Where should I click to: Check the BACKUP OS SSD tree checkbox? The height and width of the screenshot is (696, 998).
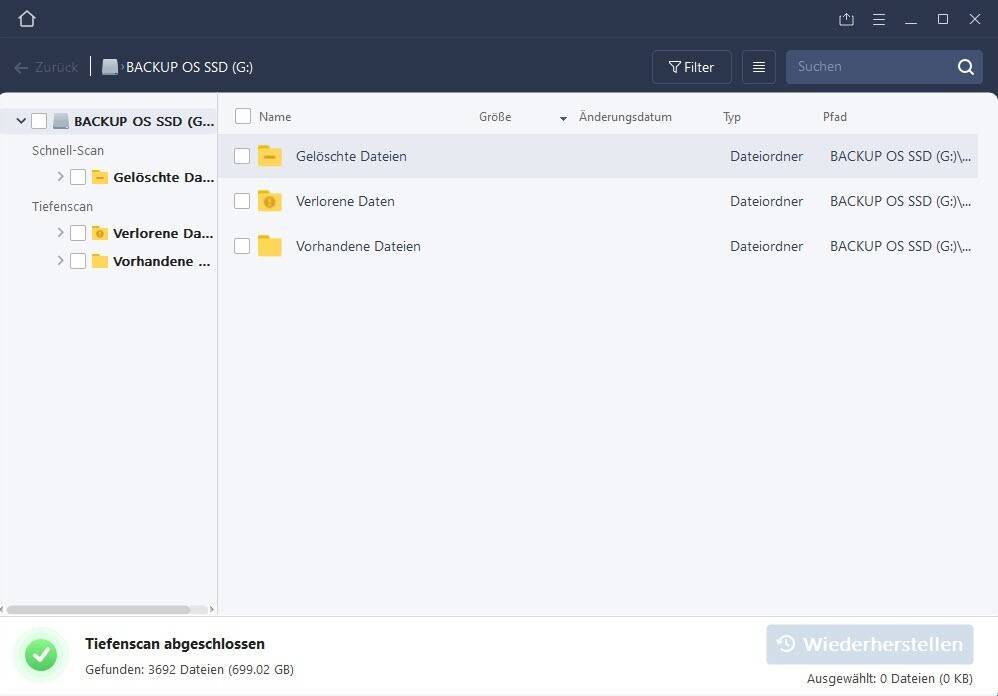(x=39, y=121)
